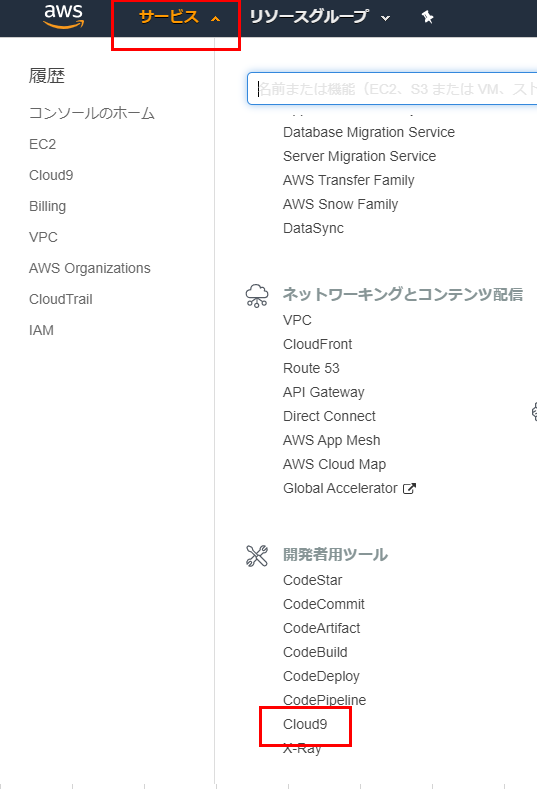Open AWS Organizations from history

(90, 268)
